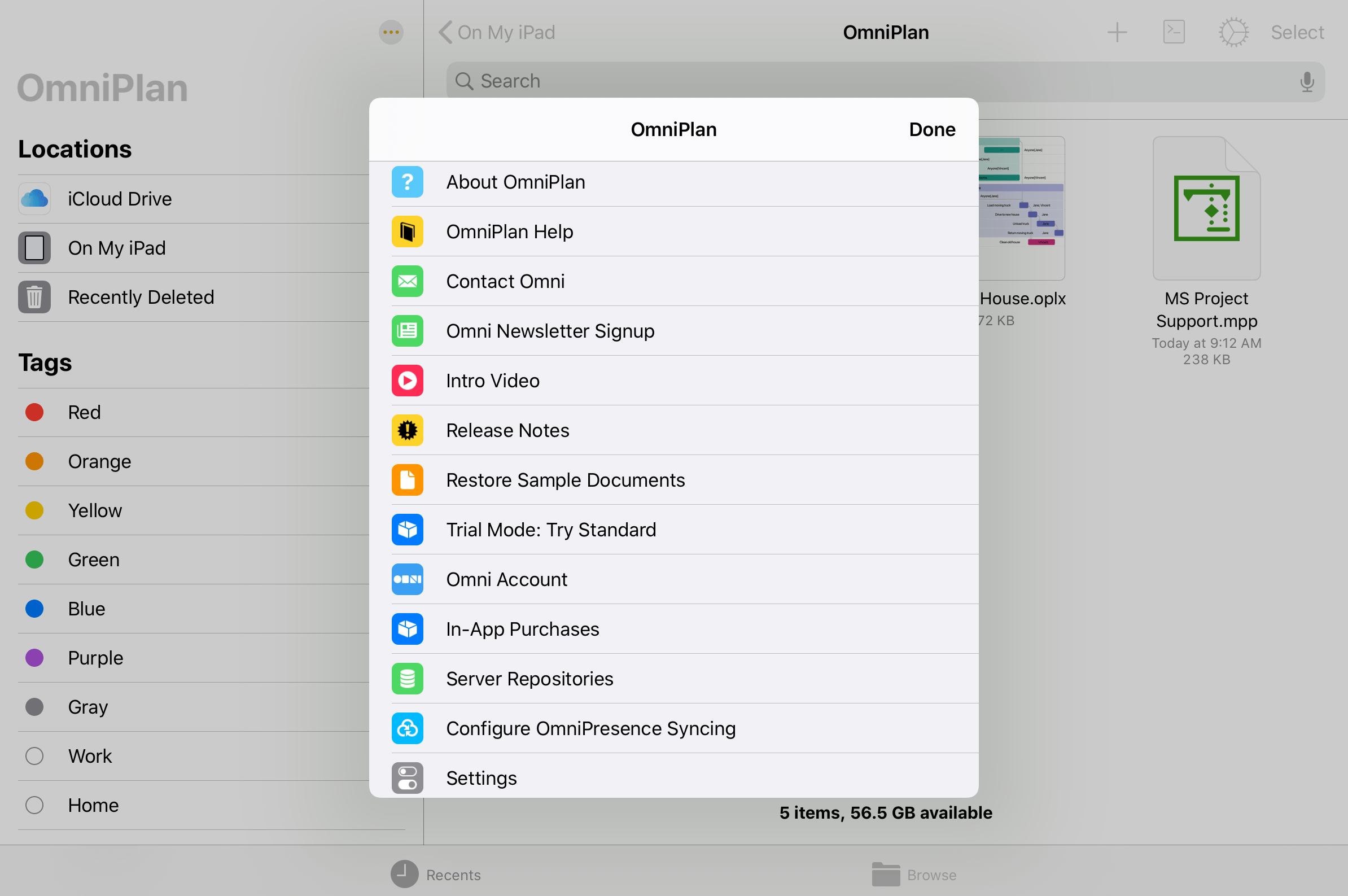The width and height of the screenshot is (1348, 896).
Task: Select Omni Newsletter Signup
Action: pos(673,331)
